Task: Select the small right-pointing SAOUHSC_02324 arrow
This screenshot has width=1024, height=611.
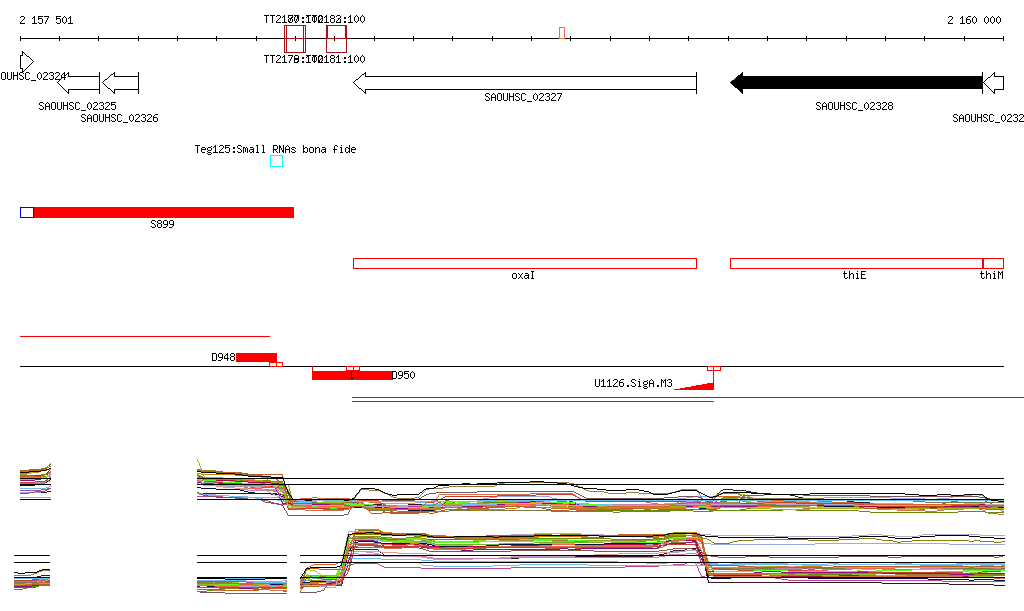Action: (x=27, y=62)
